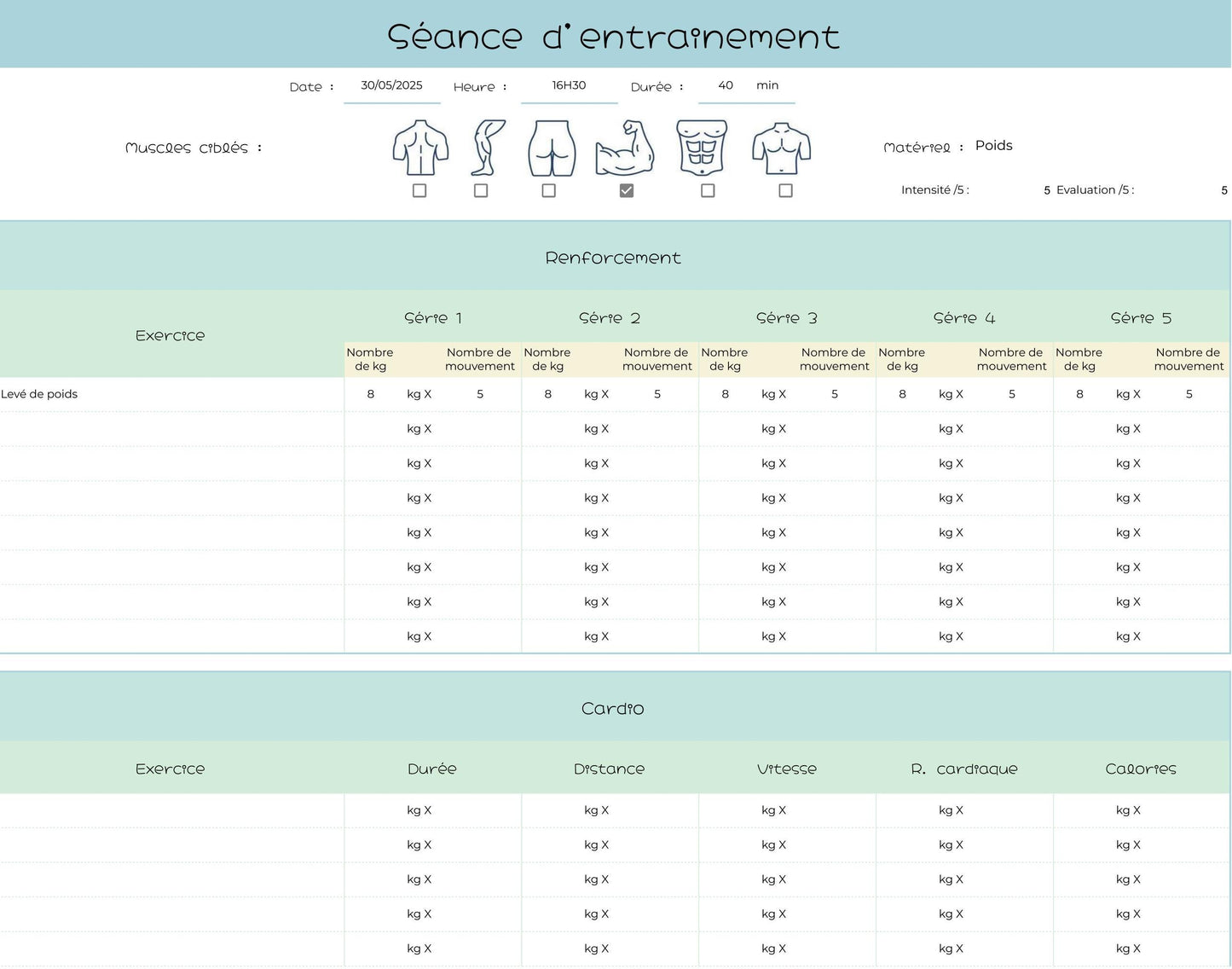Expand the Série 1 column header
This screenshot has width=1232, height=969.
[x=433, y=317]
